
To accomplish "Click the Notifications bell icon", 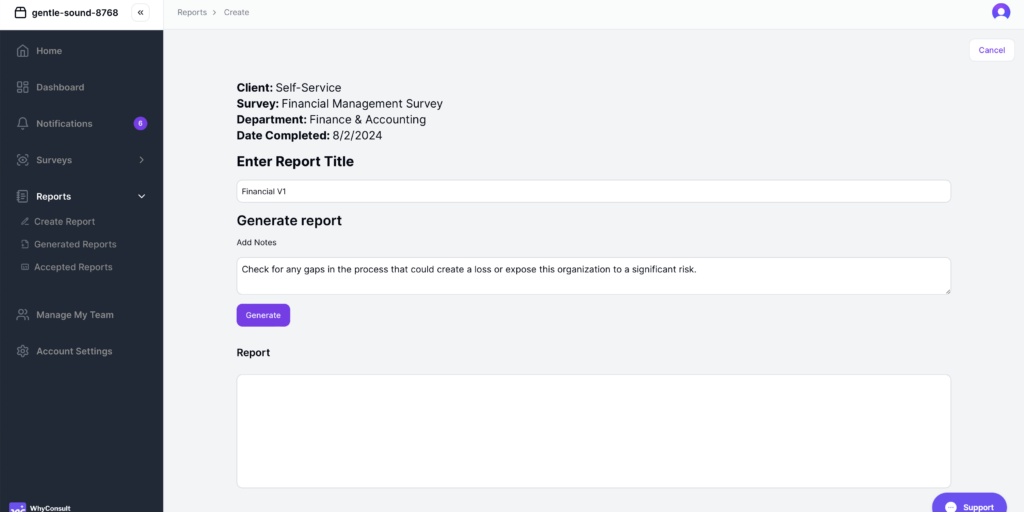I will coord(22,124).
